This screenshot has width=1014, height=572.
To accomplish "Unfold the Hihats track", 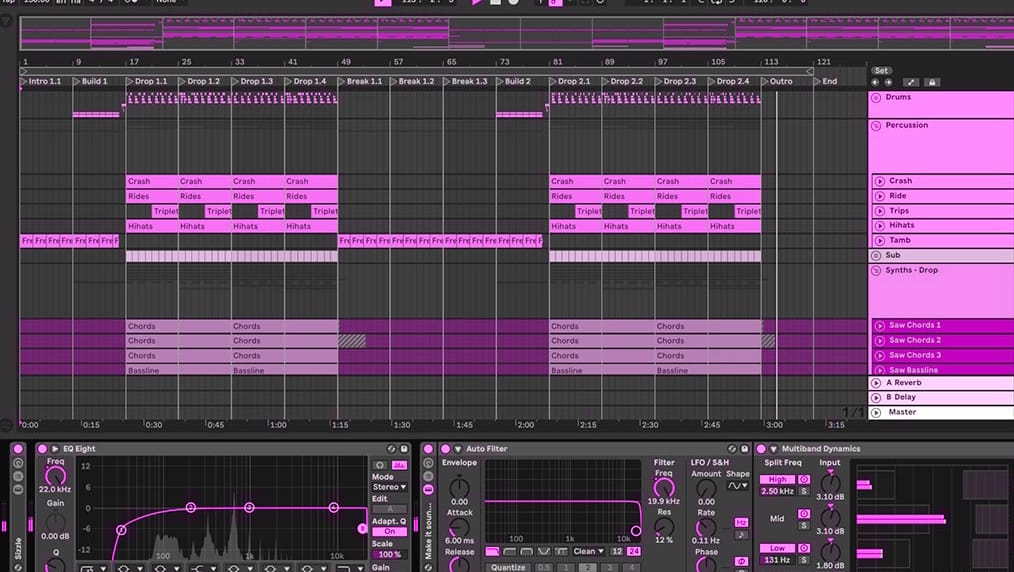I will 879,226.
